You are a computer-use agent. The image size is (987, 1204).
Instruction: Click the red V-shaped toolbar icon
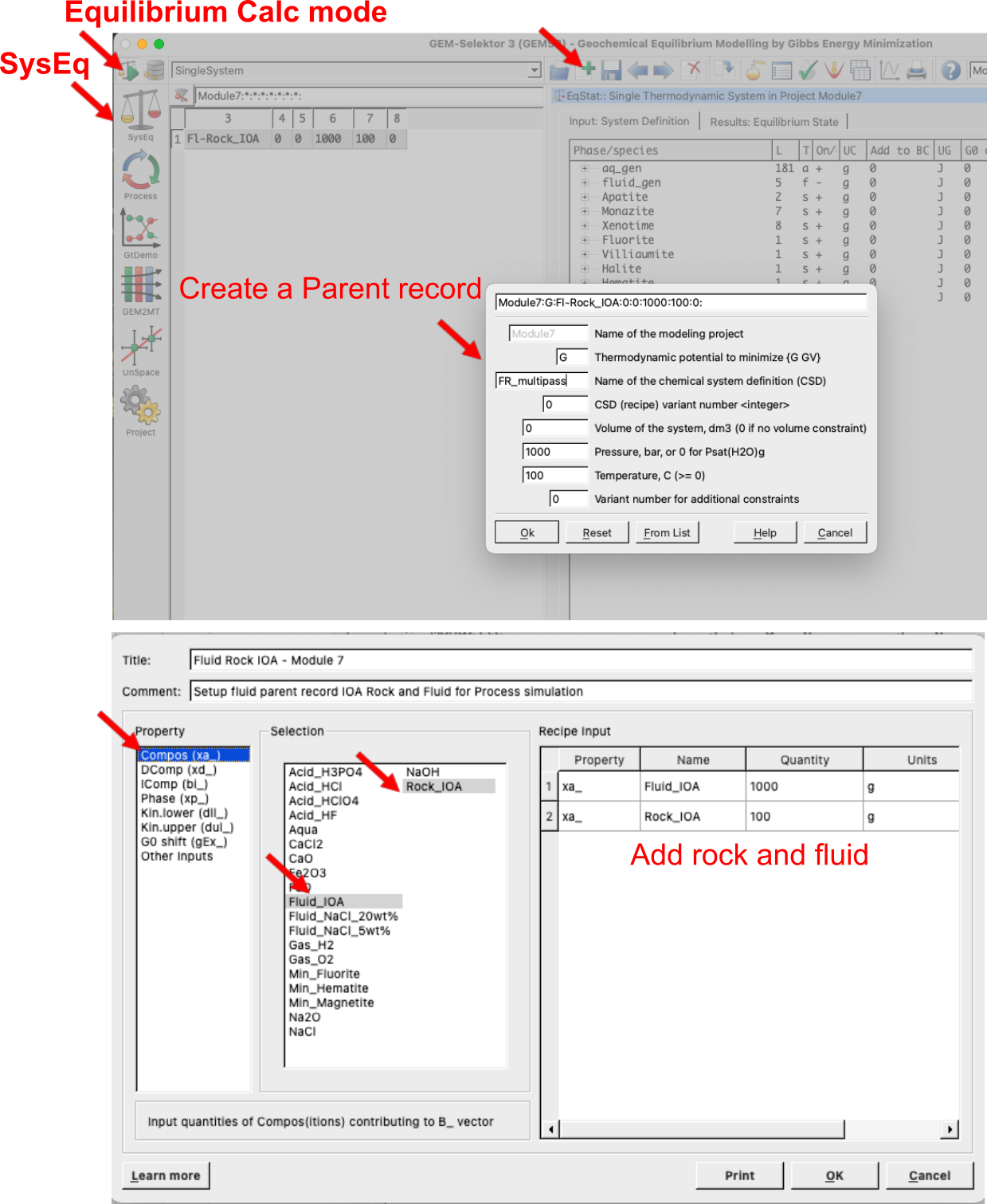point(834,70)
